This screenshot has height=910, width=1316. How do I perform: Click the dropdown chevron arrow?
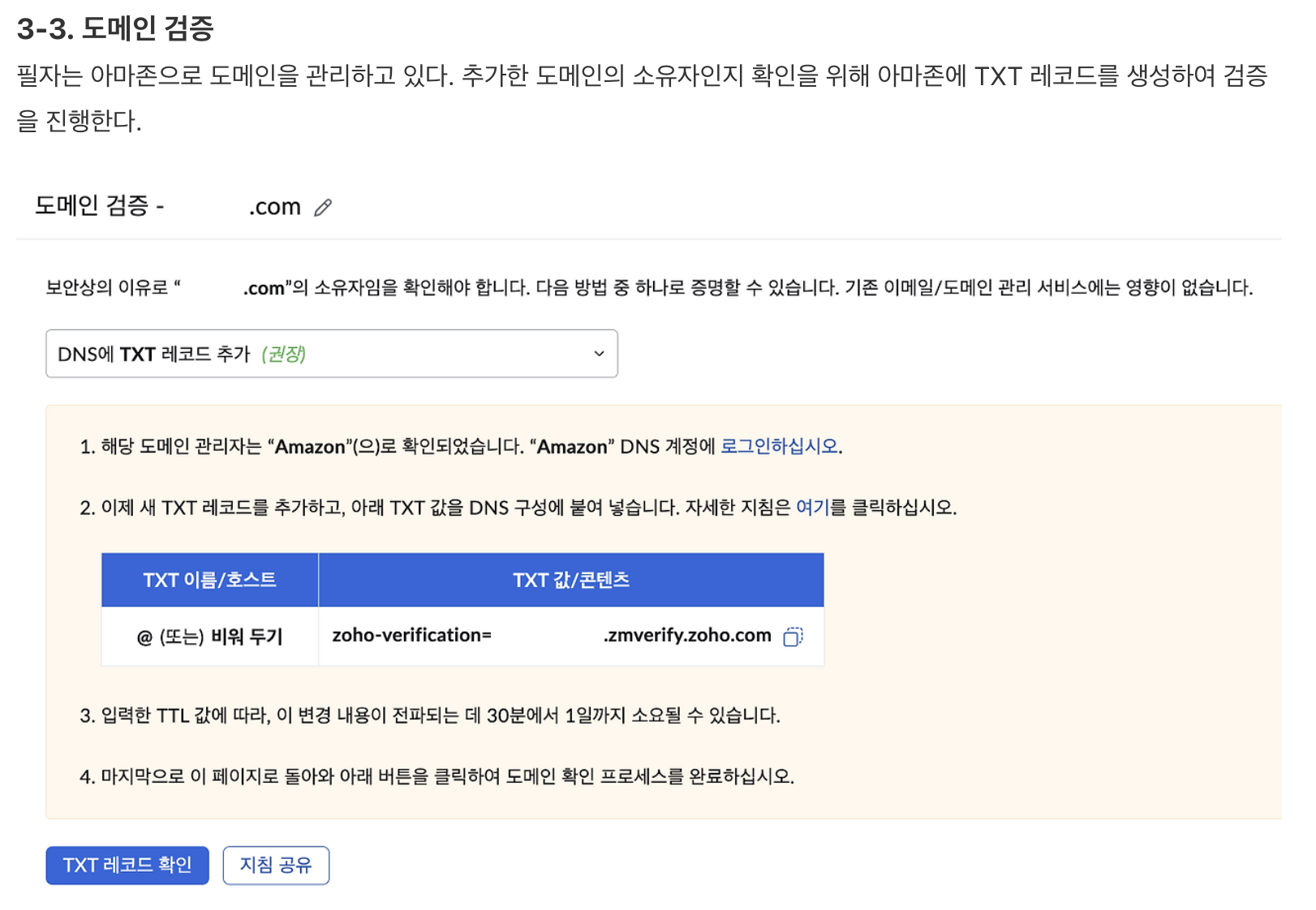[599, 354]
